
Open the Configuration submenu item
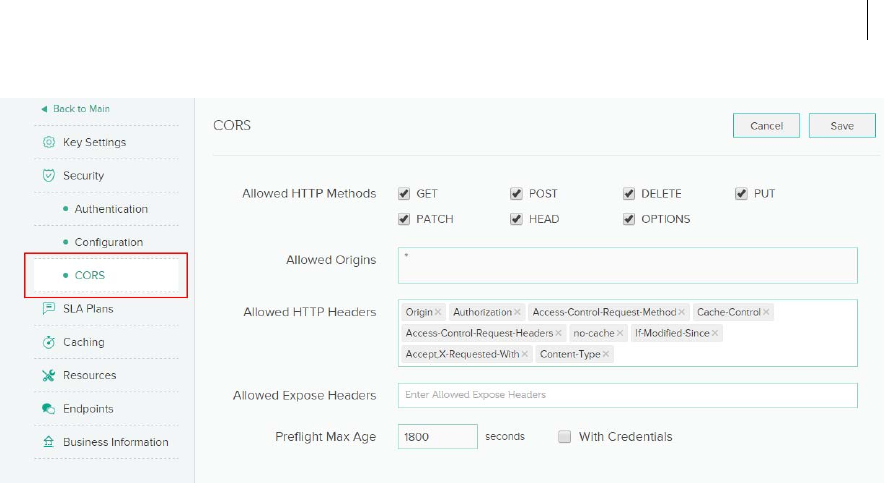coord(108,242)
